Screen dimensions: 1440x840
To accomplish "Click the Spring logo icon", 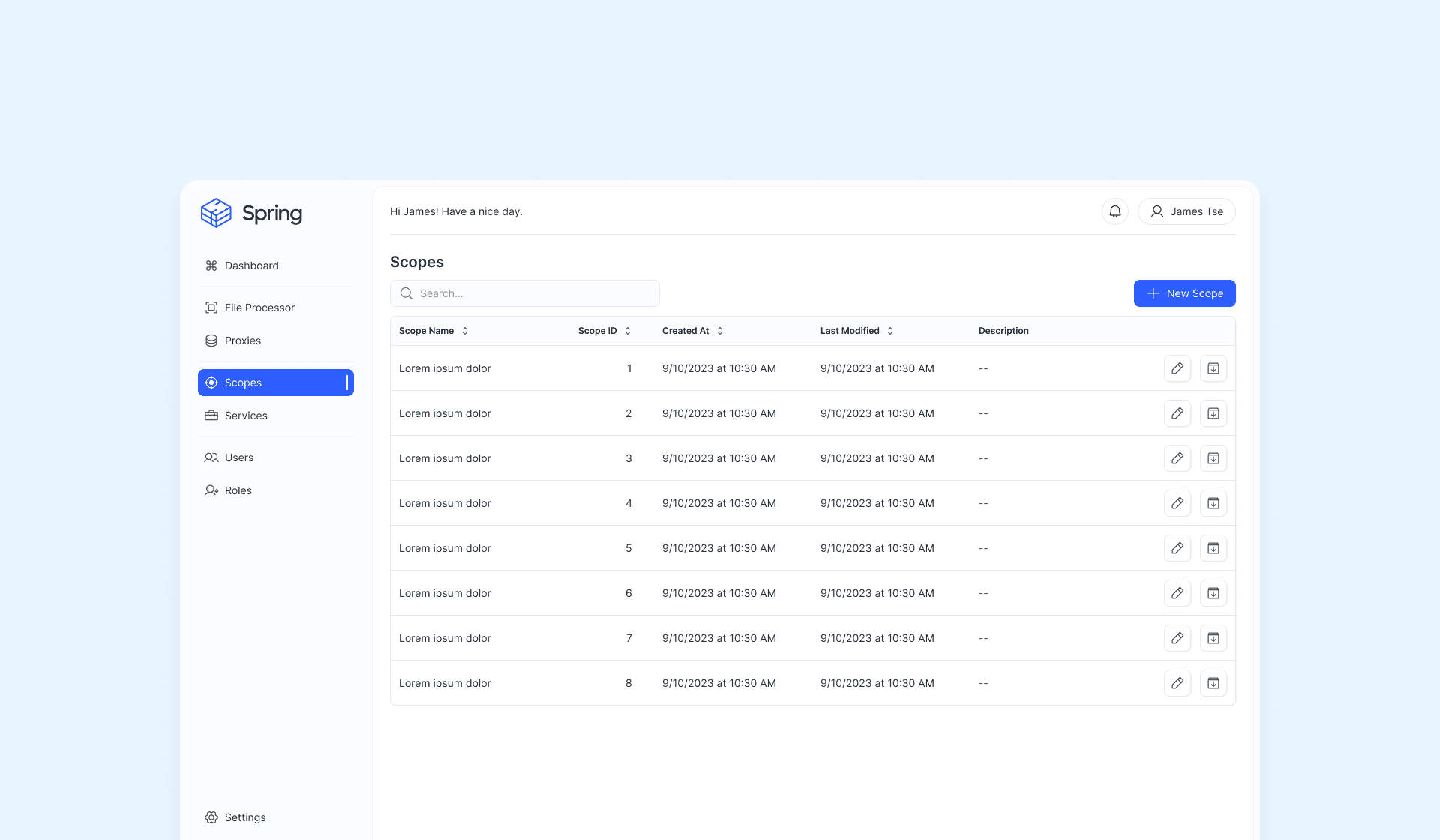I will pos(216,213).
